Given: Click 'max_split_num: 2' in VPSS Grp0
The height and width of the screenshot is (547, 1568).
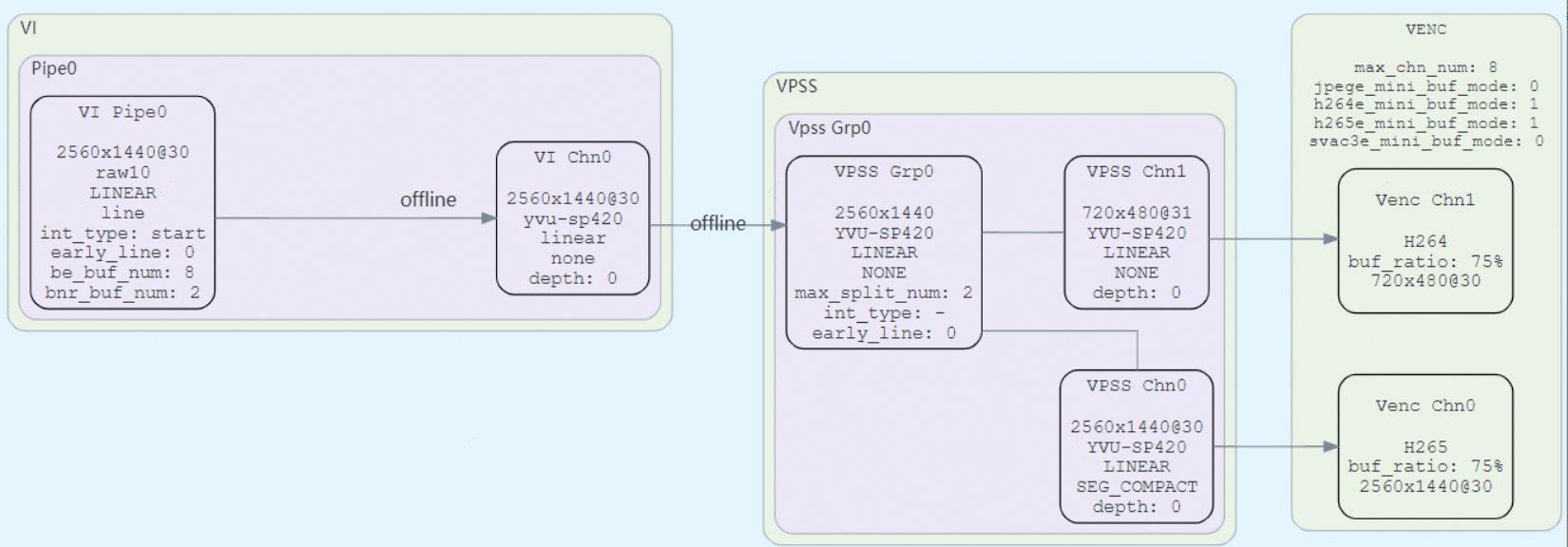Looking at the screenshot, I should click(884, 292).
